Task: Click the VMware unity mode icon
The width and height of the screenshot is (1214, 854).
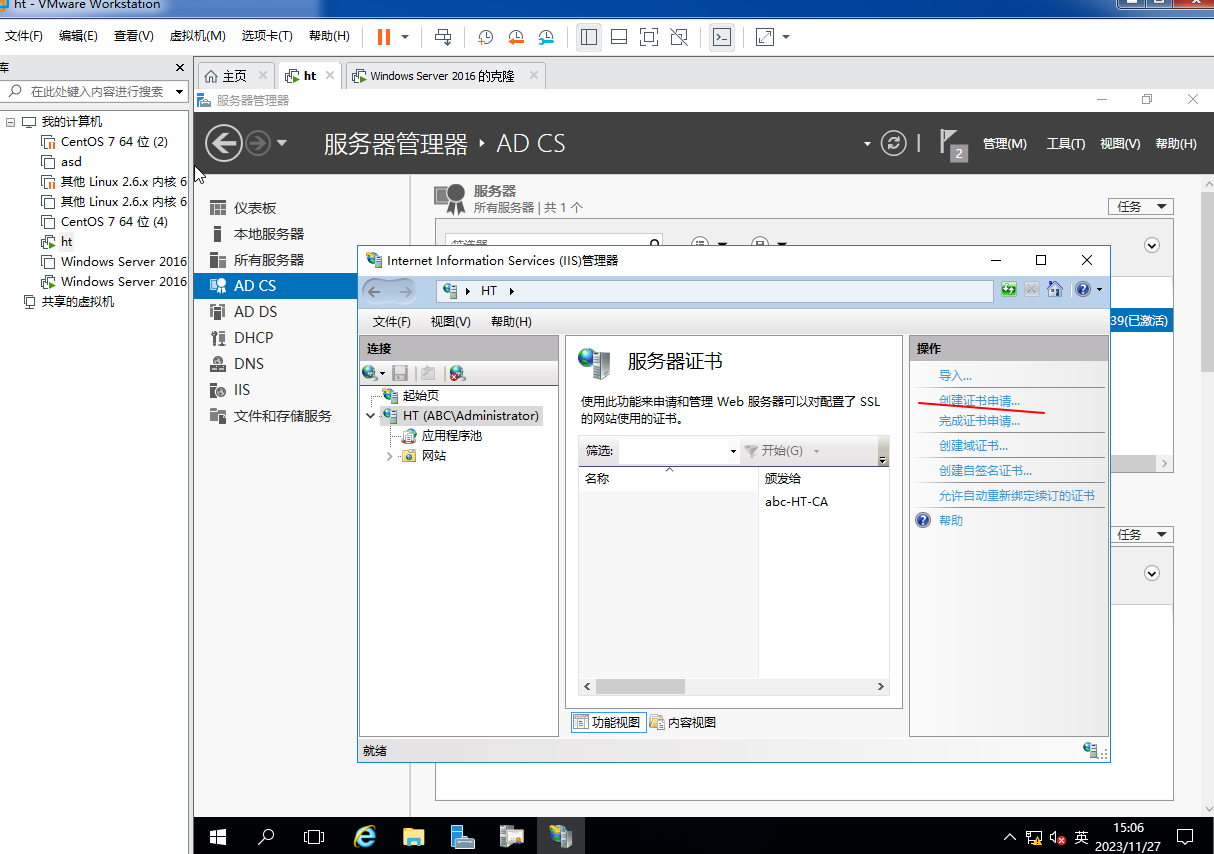Action: 678,37
